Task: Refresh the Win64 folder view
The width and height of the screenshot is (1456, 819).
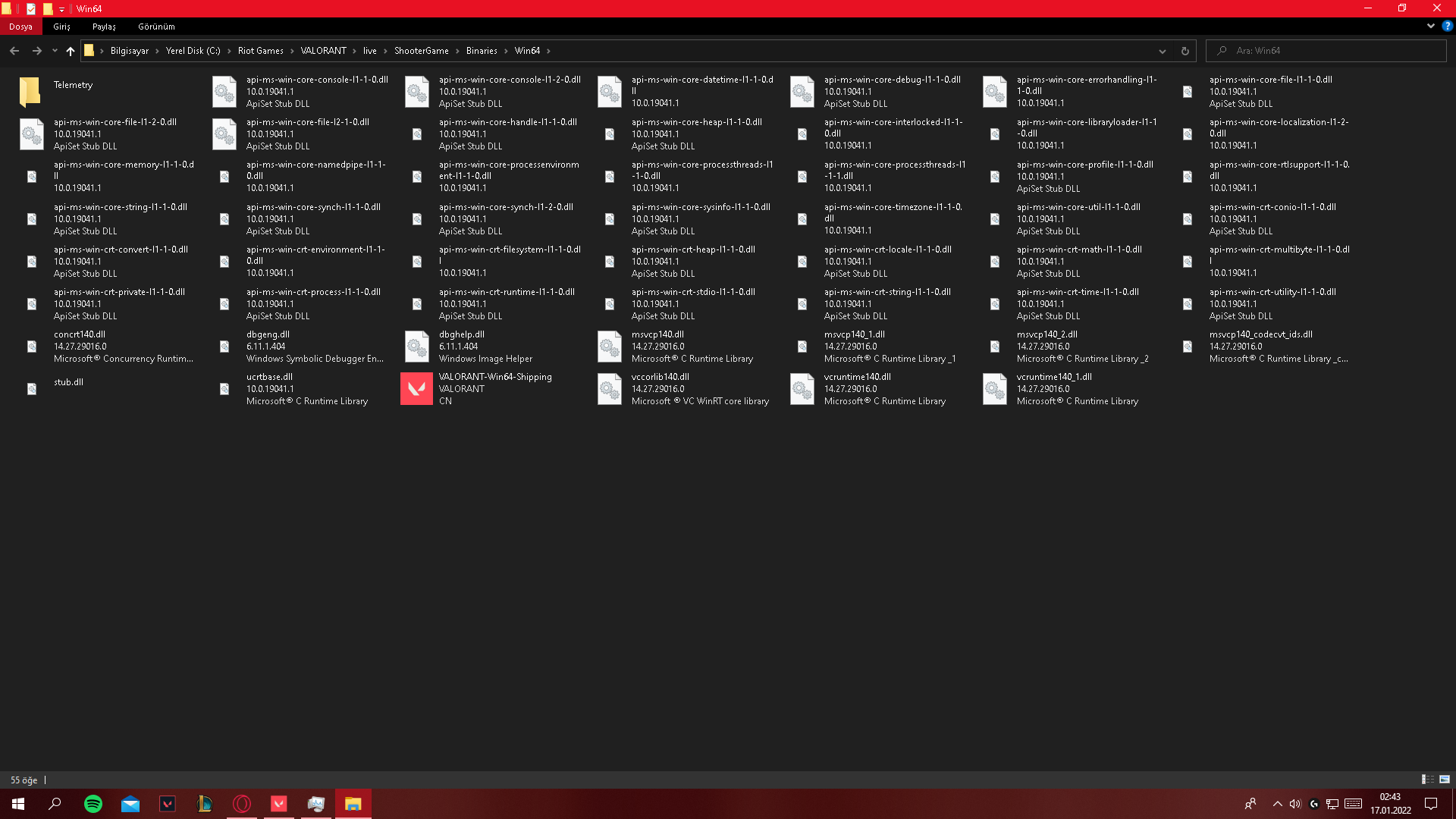Action: tap(1185, 51)
